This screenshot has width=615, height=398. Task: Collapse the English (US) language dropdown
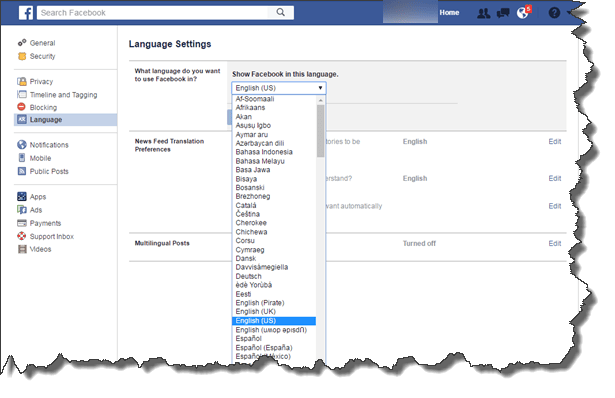click(279, 88)
